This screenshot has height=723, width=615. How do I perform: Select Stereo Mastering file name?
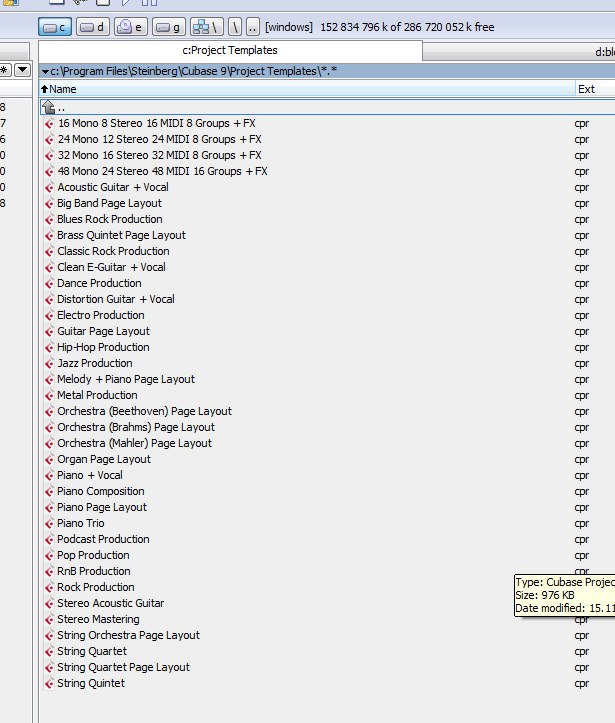tap(98, 619)
